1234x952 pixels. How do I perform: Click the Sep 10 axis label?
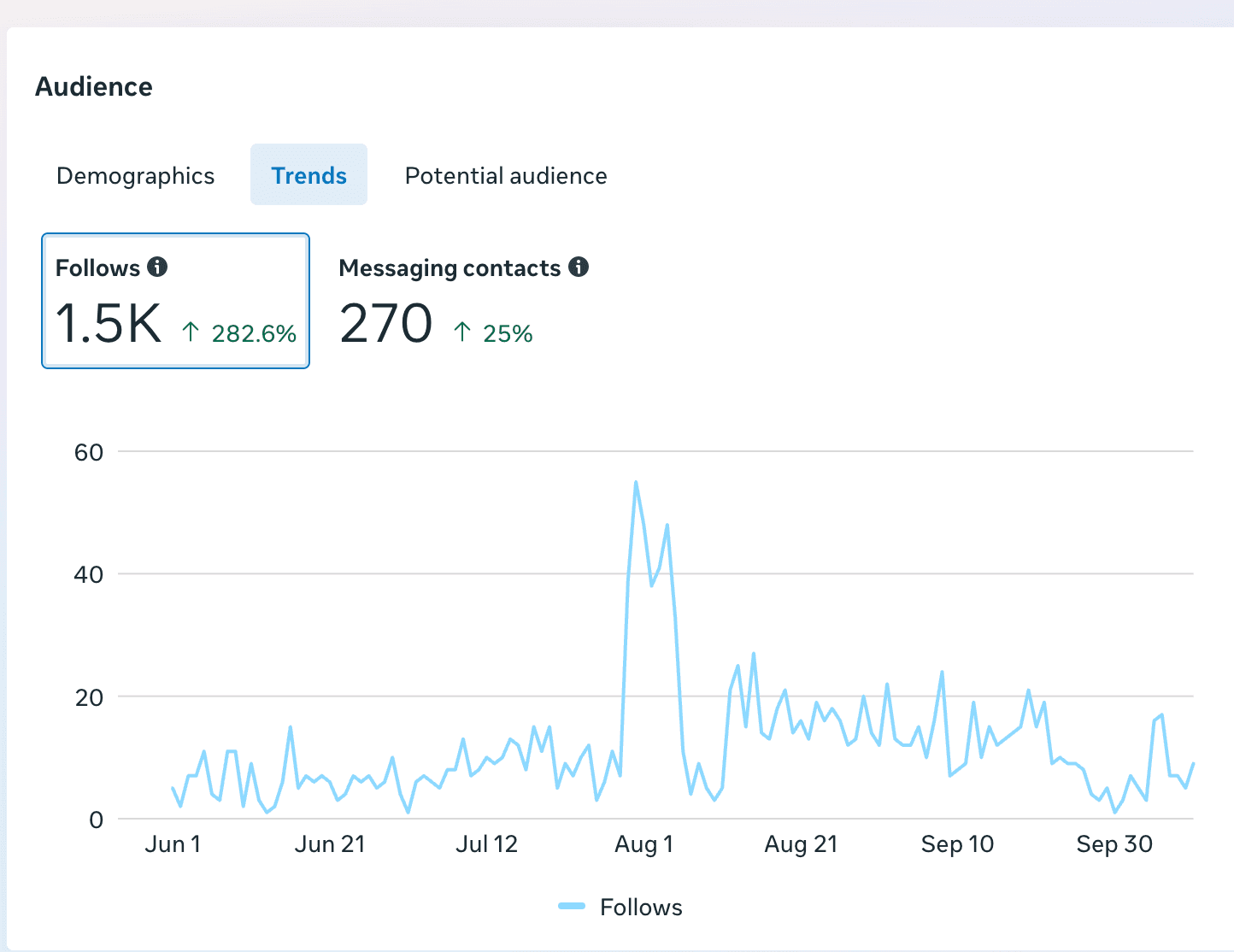click(957, 844)
